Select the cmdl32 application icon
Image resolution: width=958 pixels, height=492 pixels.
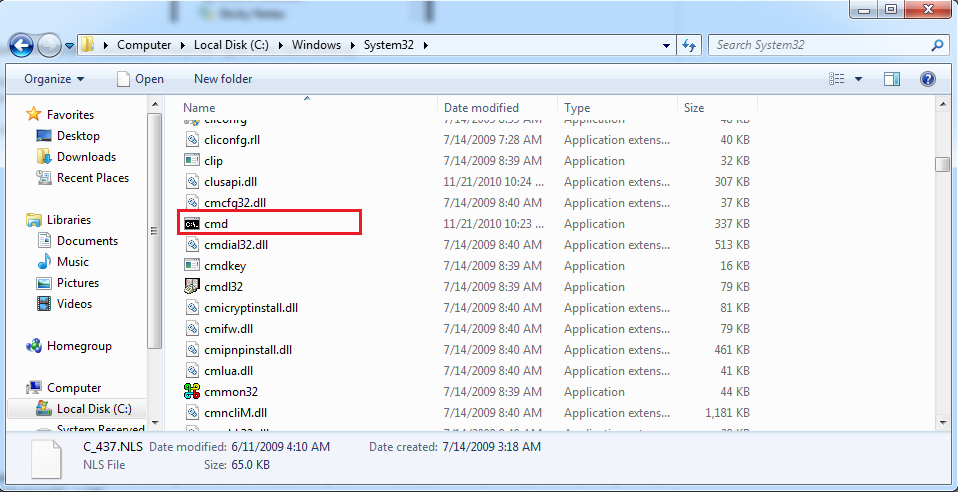pos(193,287)
